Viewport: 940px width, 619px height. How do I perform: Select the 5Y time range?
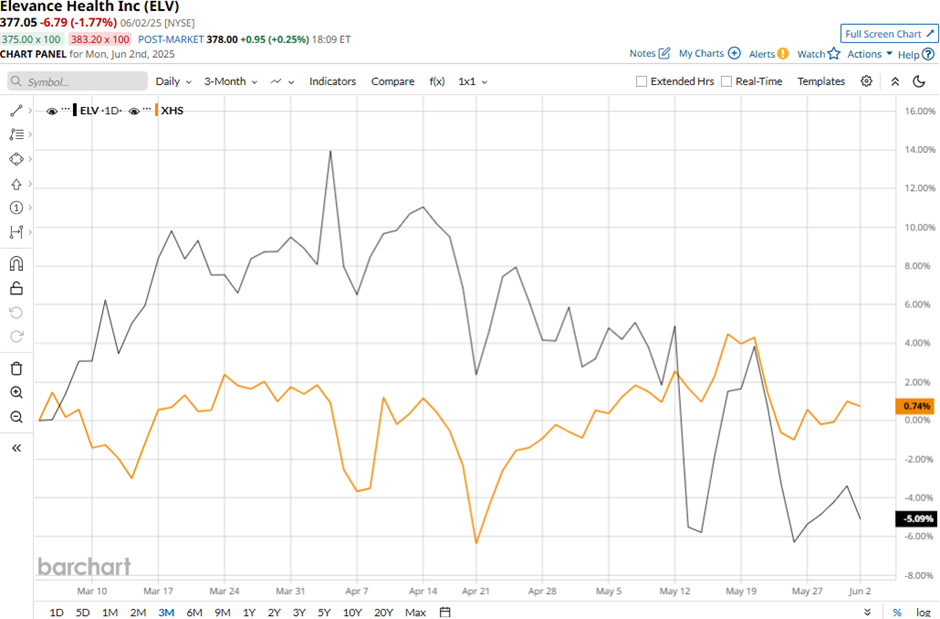[x=324, y=612]
